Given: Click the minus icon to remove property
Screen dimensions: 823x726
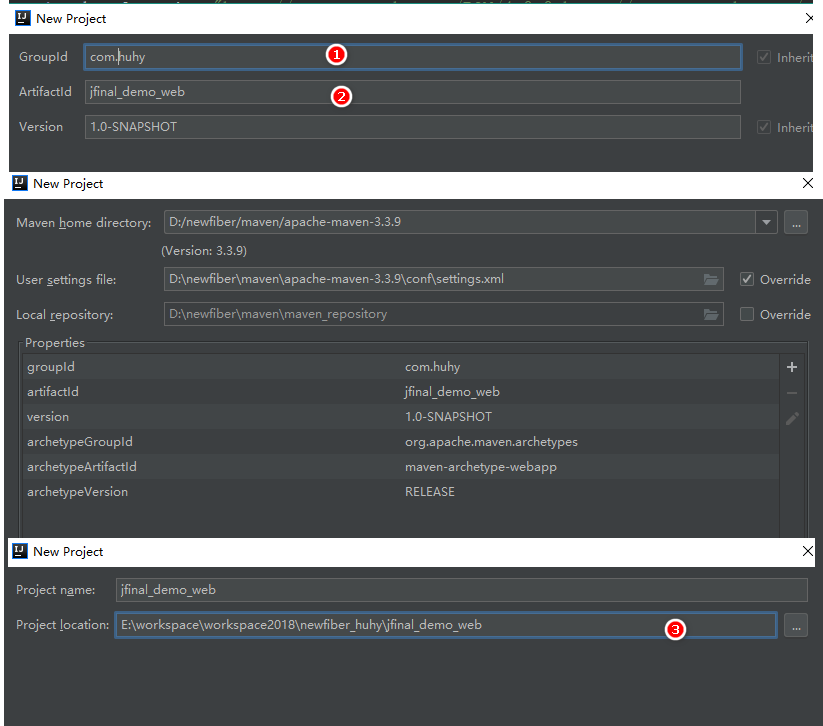Looking at the screenshot, I should pos(792,393).
